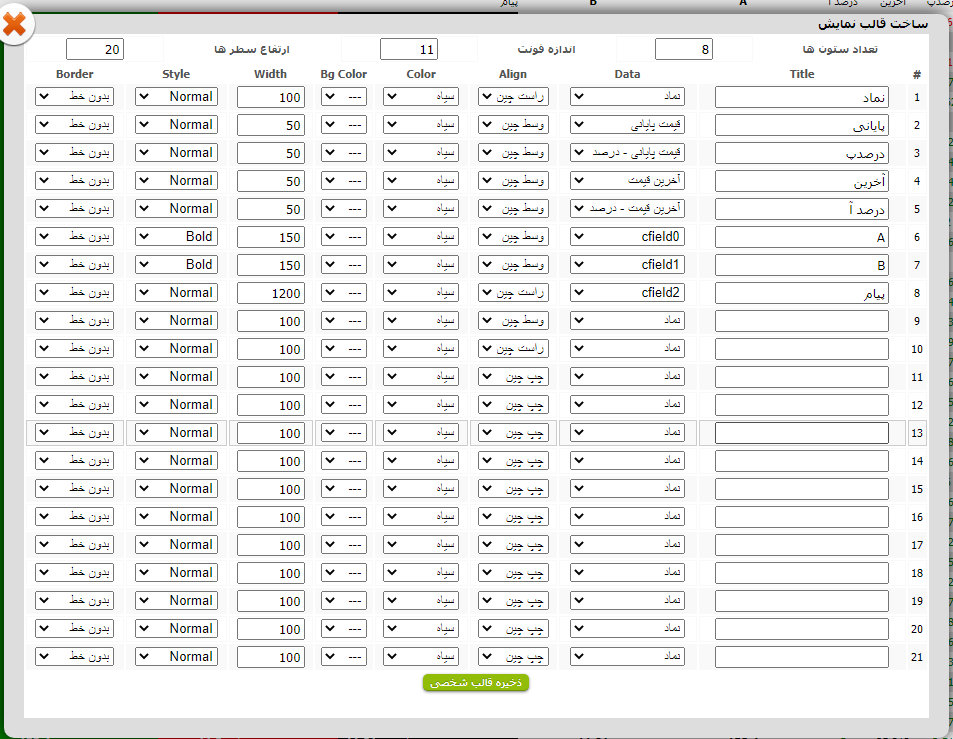953x739 pixels.
Task: Click the Title field in row 6 containing A
Action: click(x=801, y=238)
